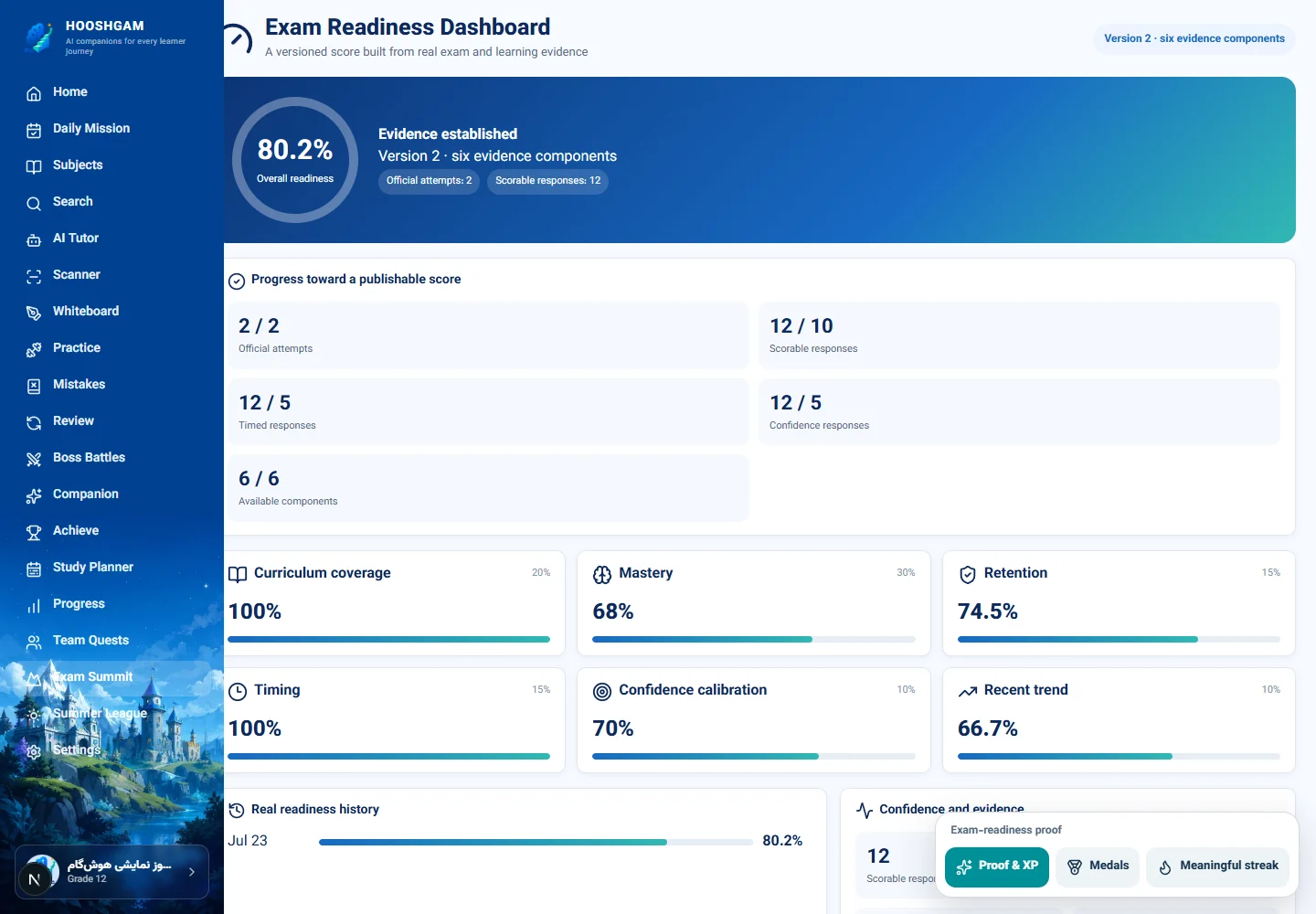Open Search via the magnifier icon
Screen dimensions: 1316x914
34,203
